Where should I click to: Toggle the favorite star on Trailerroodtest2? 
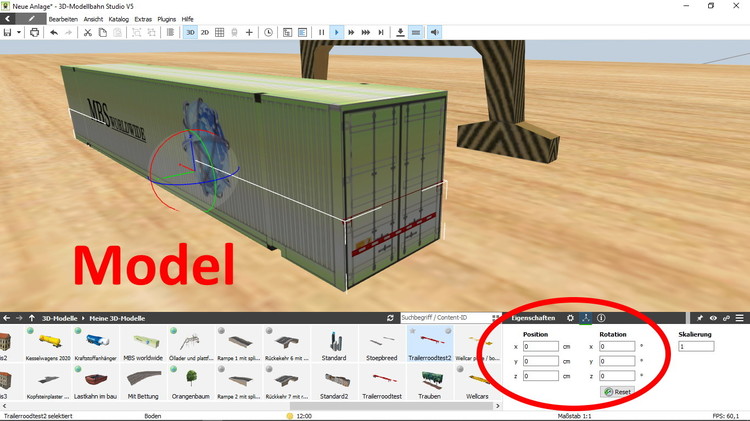click(412, 331)
